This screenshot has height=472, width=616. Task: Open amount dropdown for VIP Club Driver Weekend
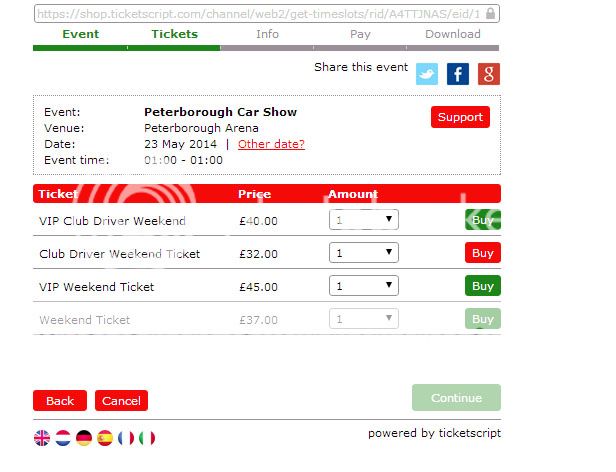click(364, 220)
